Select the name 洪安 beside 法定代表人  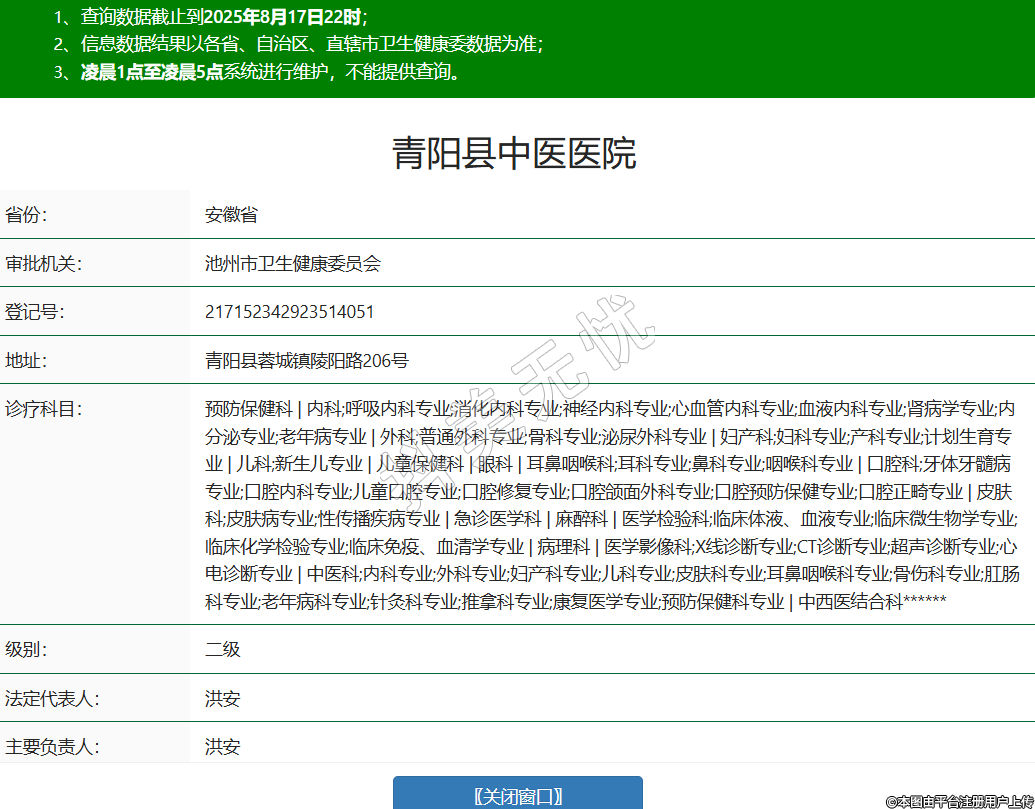tap(223, 699)
